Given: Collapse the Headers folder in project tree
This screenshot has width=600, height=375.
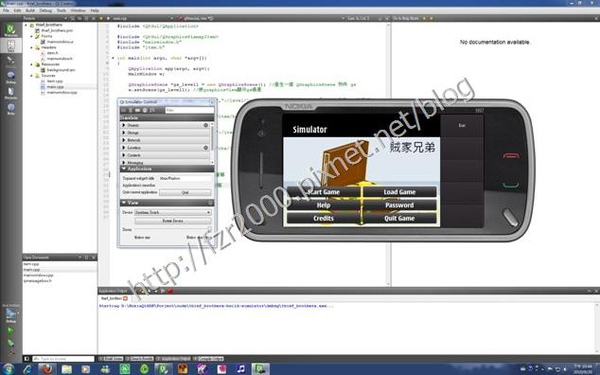Looking at the screenshot, I should pyautogui.click(x=31, y=47).
